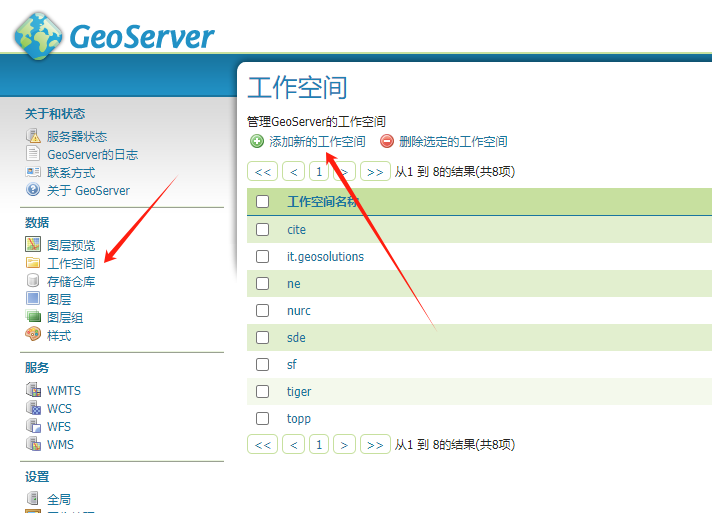Click bottom < previous page button

tap(293, 444)
